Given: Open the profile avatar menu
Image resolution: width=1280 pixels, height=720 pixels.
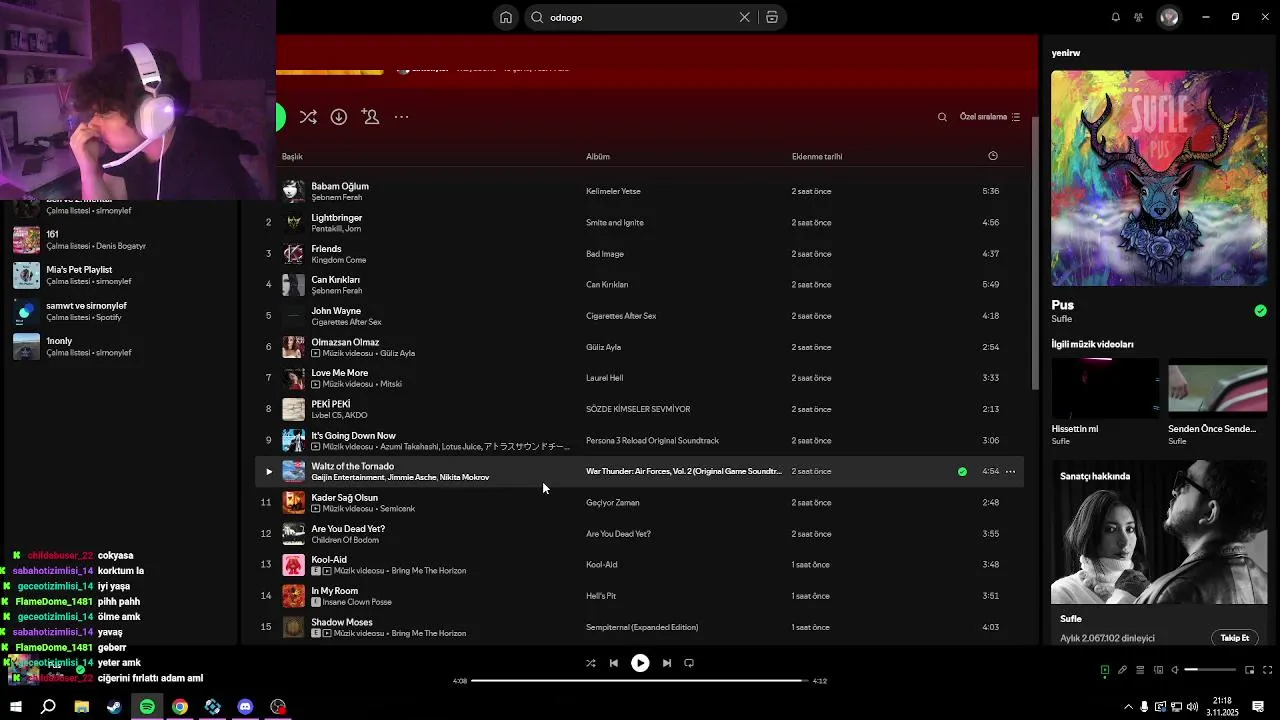Looking at the screenshot, I should pos(1169,17).
